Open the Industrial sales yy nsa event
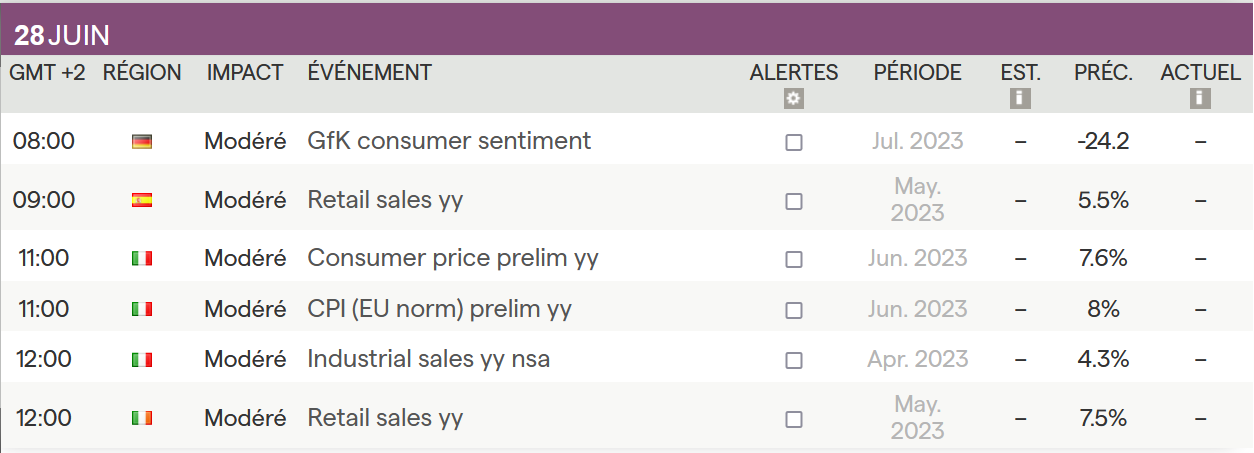This screenshot has width=1254, height=453. [x=428, y=358]
